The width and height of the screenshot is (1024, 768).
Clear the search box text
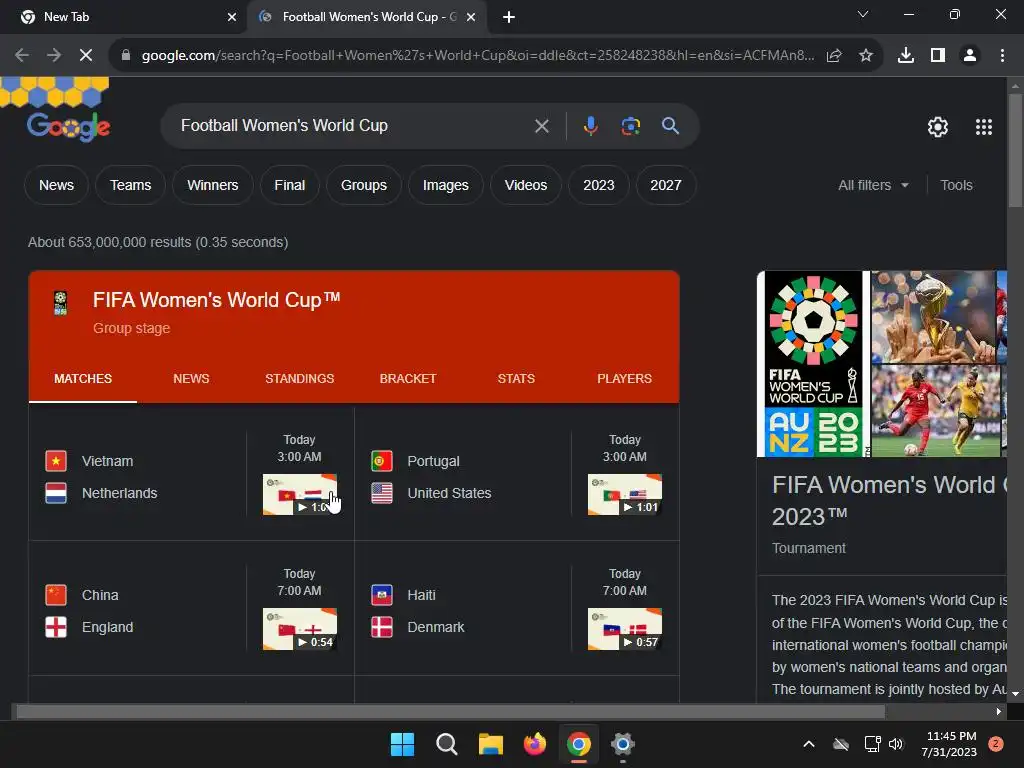pyautogui.click(x=541, y=126)
